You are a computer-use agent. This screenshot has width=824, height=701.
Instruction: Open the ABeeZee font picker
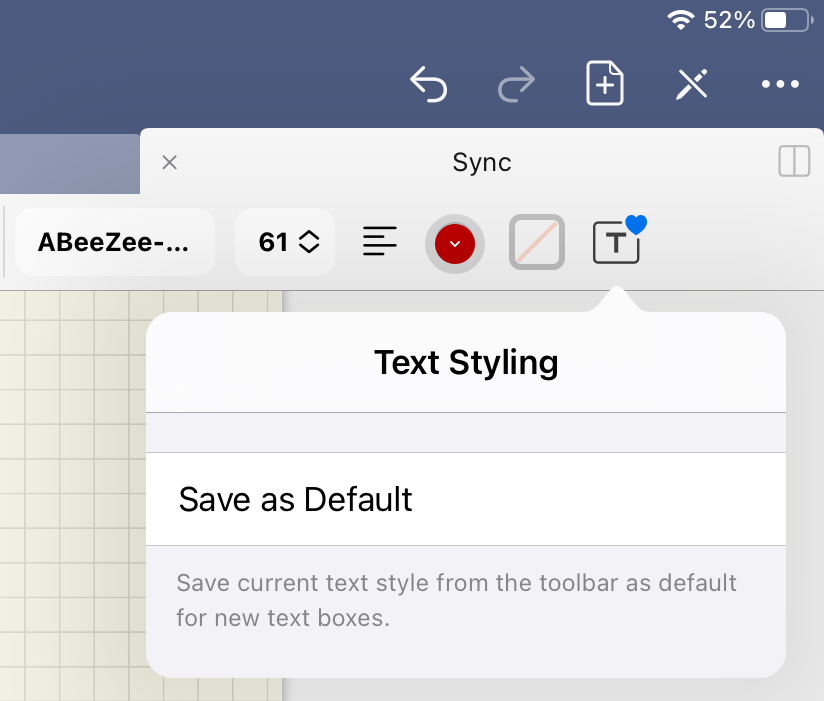pos(114,242)
